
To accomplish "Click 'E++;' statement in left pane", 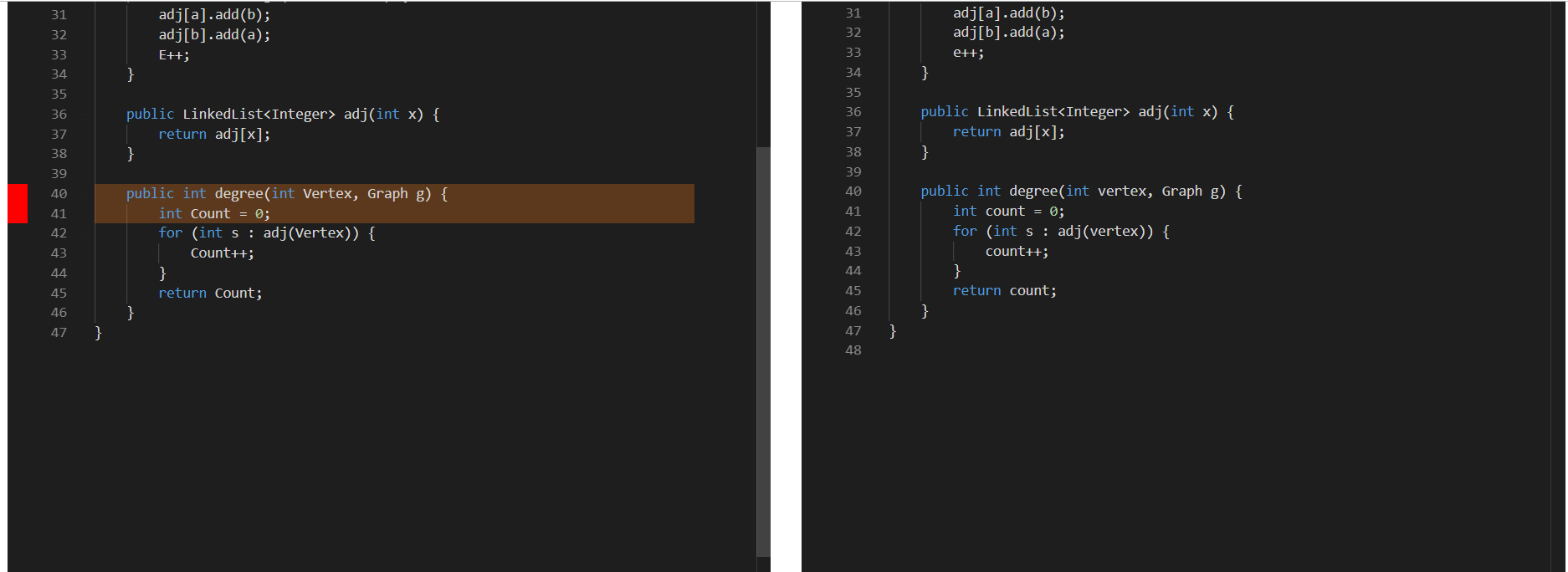I will pyautogui.click(x=174, y=54).
